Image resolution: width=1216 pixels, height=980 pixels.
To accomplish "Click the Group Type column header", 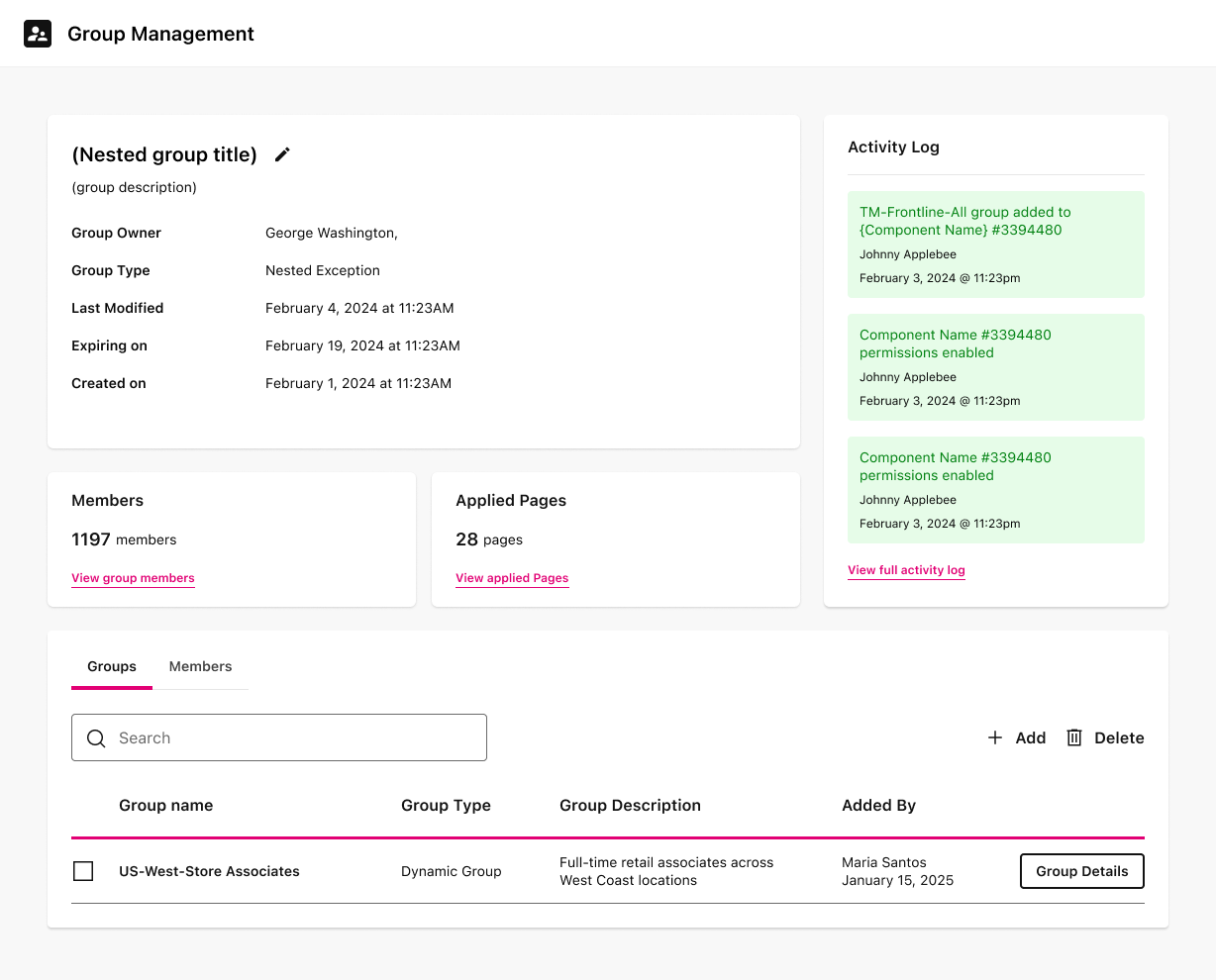I will (x=446, y=806).
